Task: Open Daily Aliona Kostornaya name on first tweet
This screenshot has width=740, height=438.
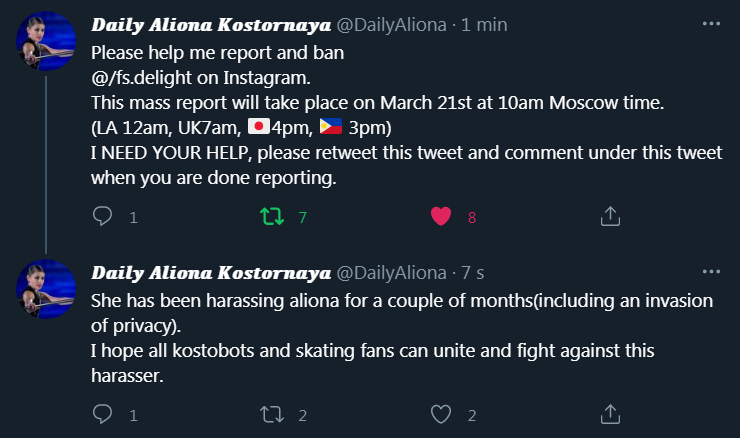Action: [x=207, y=24]
